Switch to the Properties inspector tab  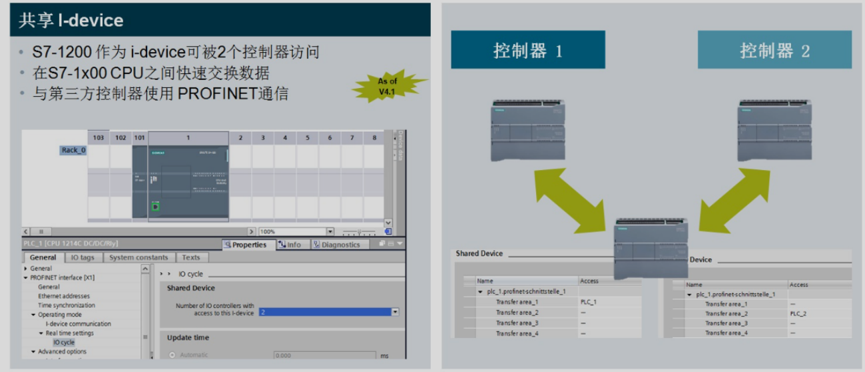248,245
